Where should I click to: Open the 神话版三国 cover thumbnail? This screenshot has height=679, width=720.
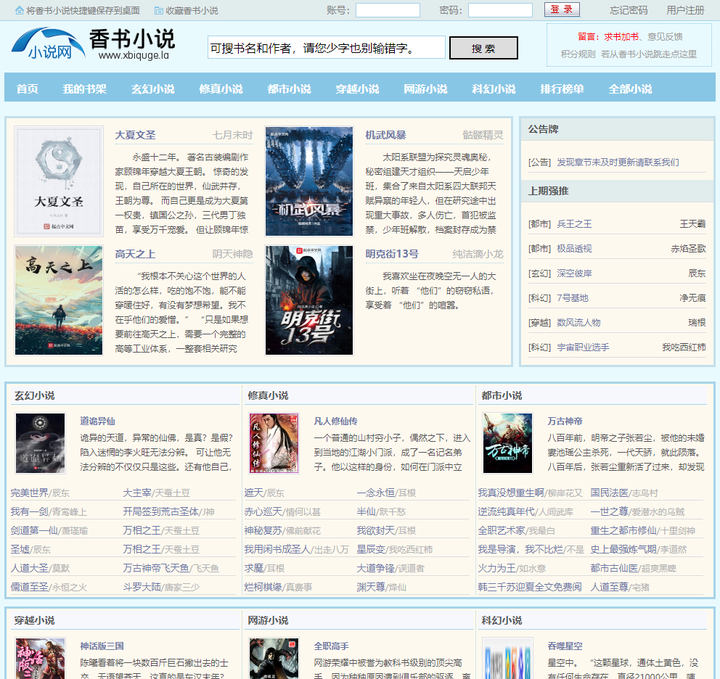pyautogui.click(x=40, y=658)
